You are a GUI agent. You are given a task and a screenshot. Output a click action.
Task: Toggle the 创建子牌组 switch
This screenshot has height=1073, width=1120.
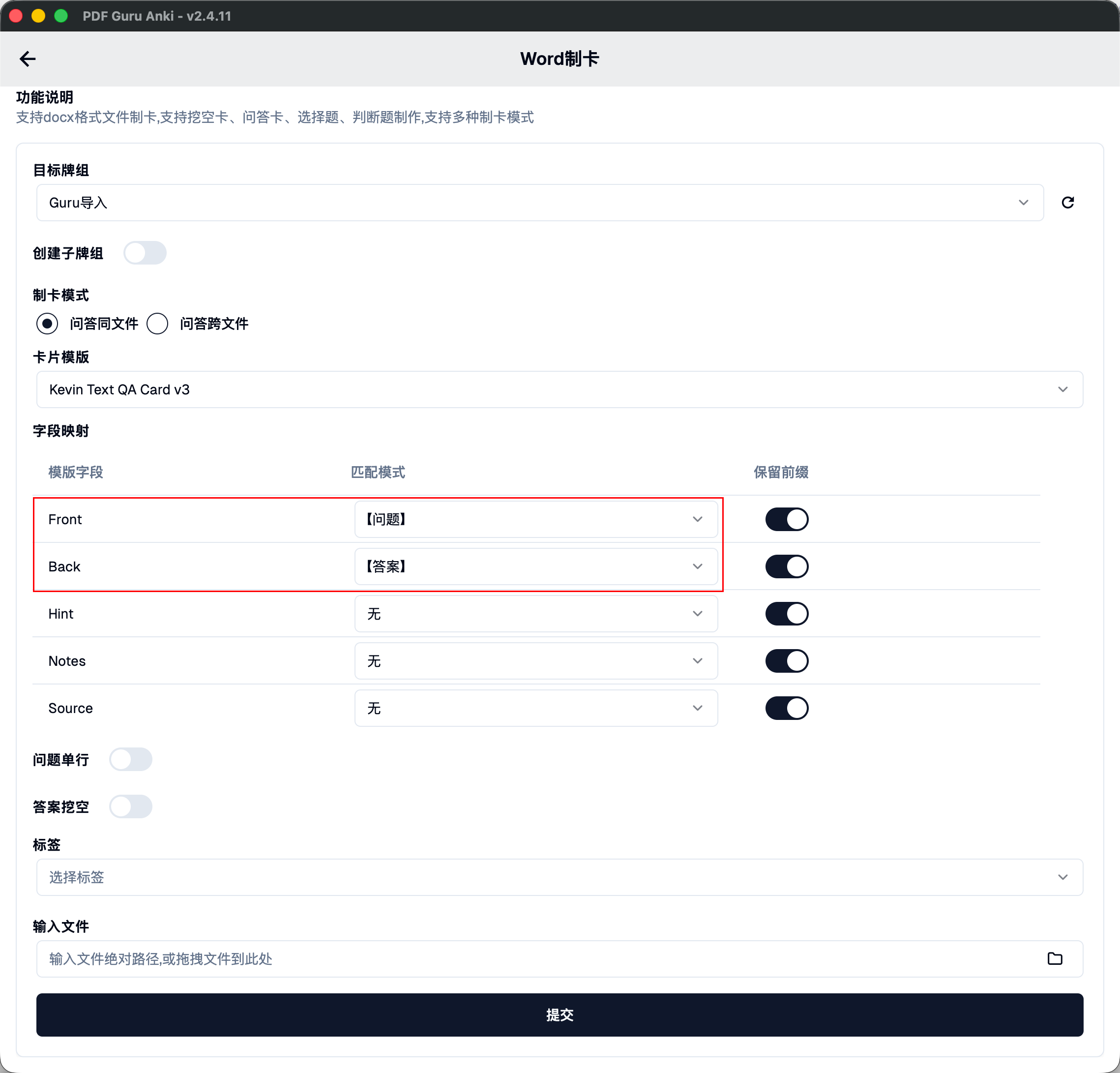[x=145, y=253]
